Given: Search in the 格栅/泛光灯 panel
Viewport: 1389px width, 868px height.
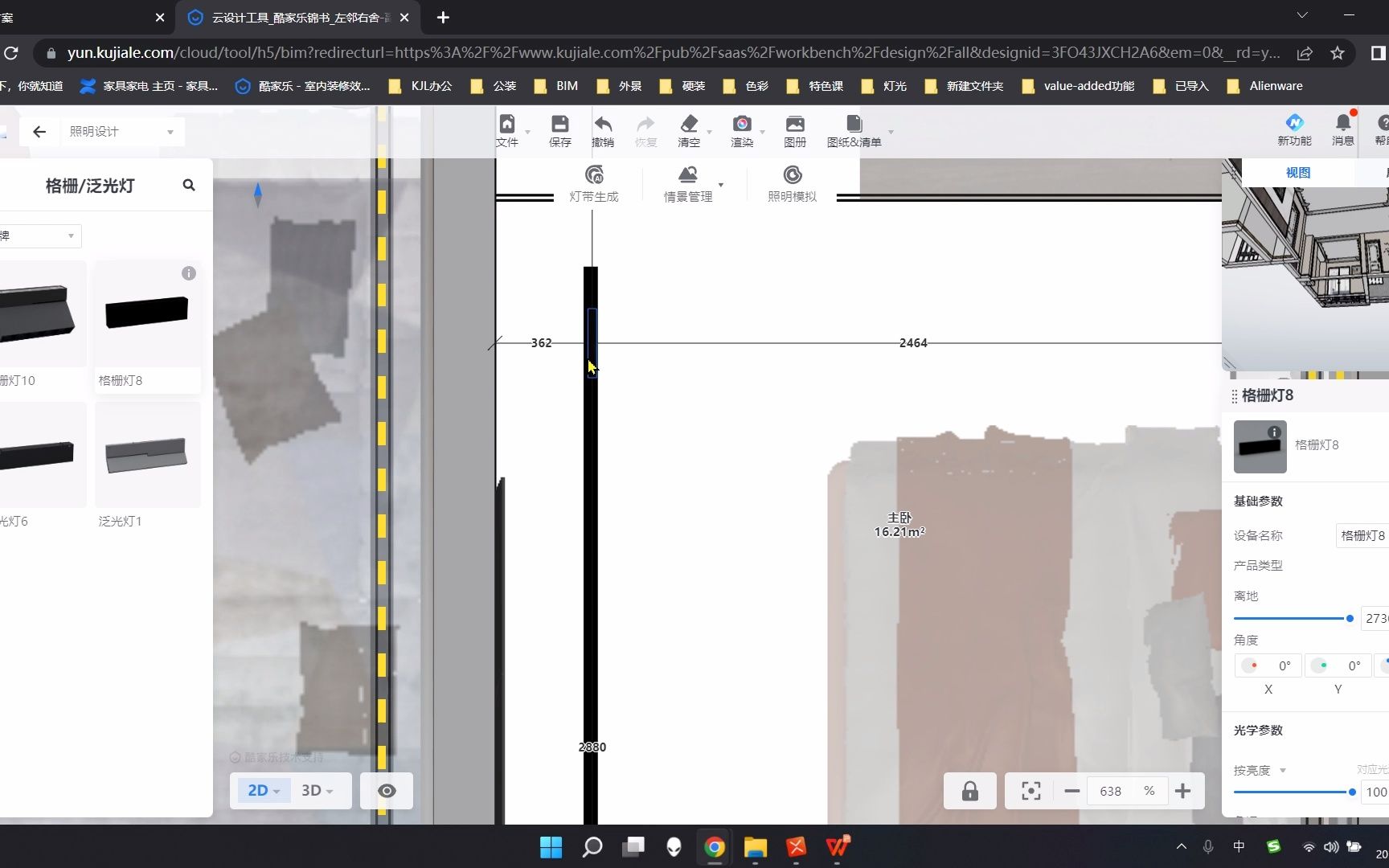Looking at the screenshot, I should pos(189,185).
